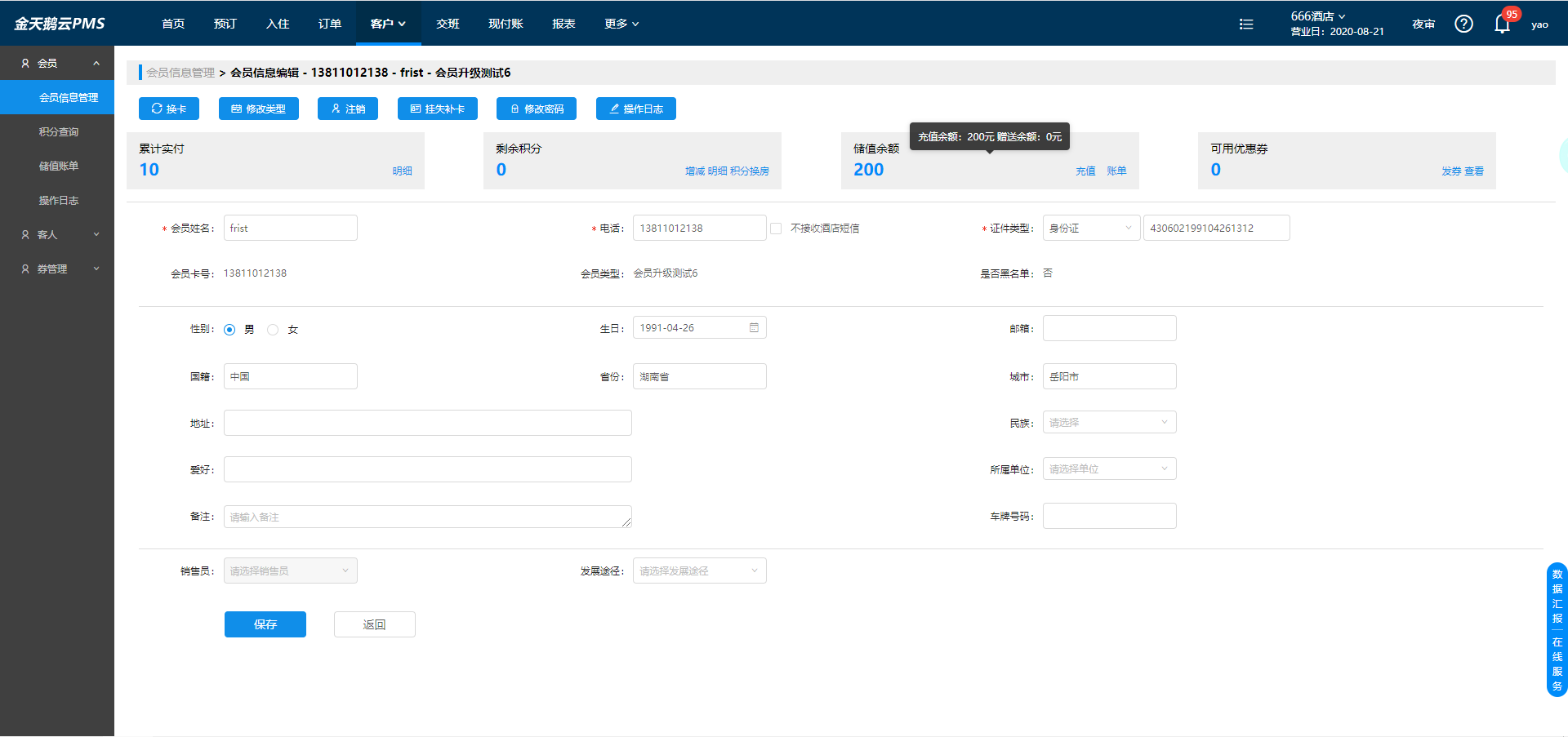Check 不接收酒店短信 checkbox
This screenshot has height=737, width=1568.
click(776, 229)
